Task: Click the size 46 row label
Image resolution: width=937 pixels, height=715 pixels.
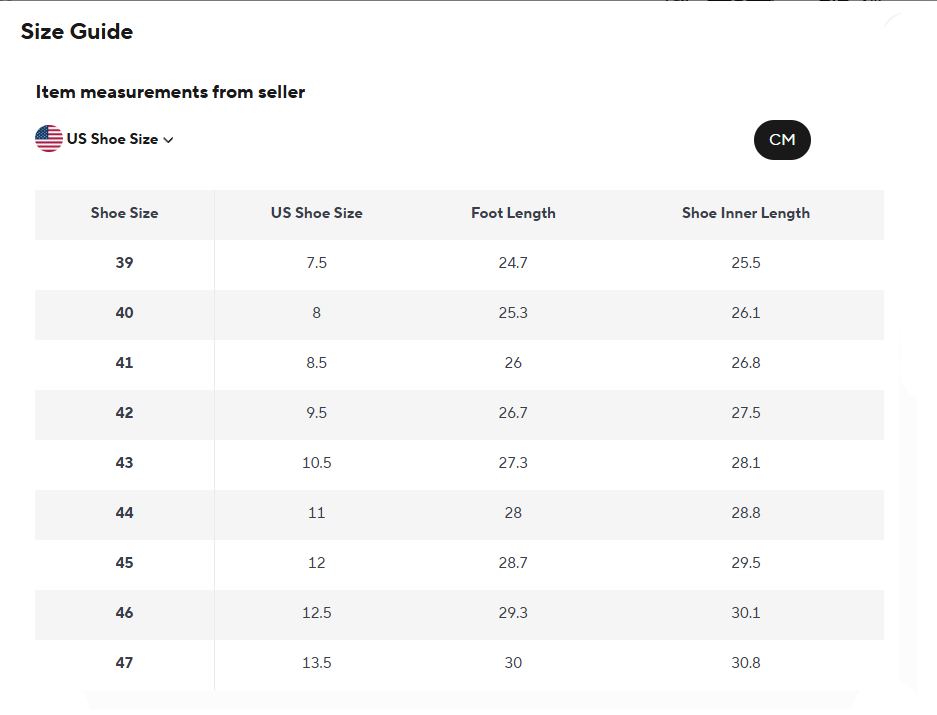Action: (x=124, y=613)
